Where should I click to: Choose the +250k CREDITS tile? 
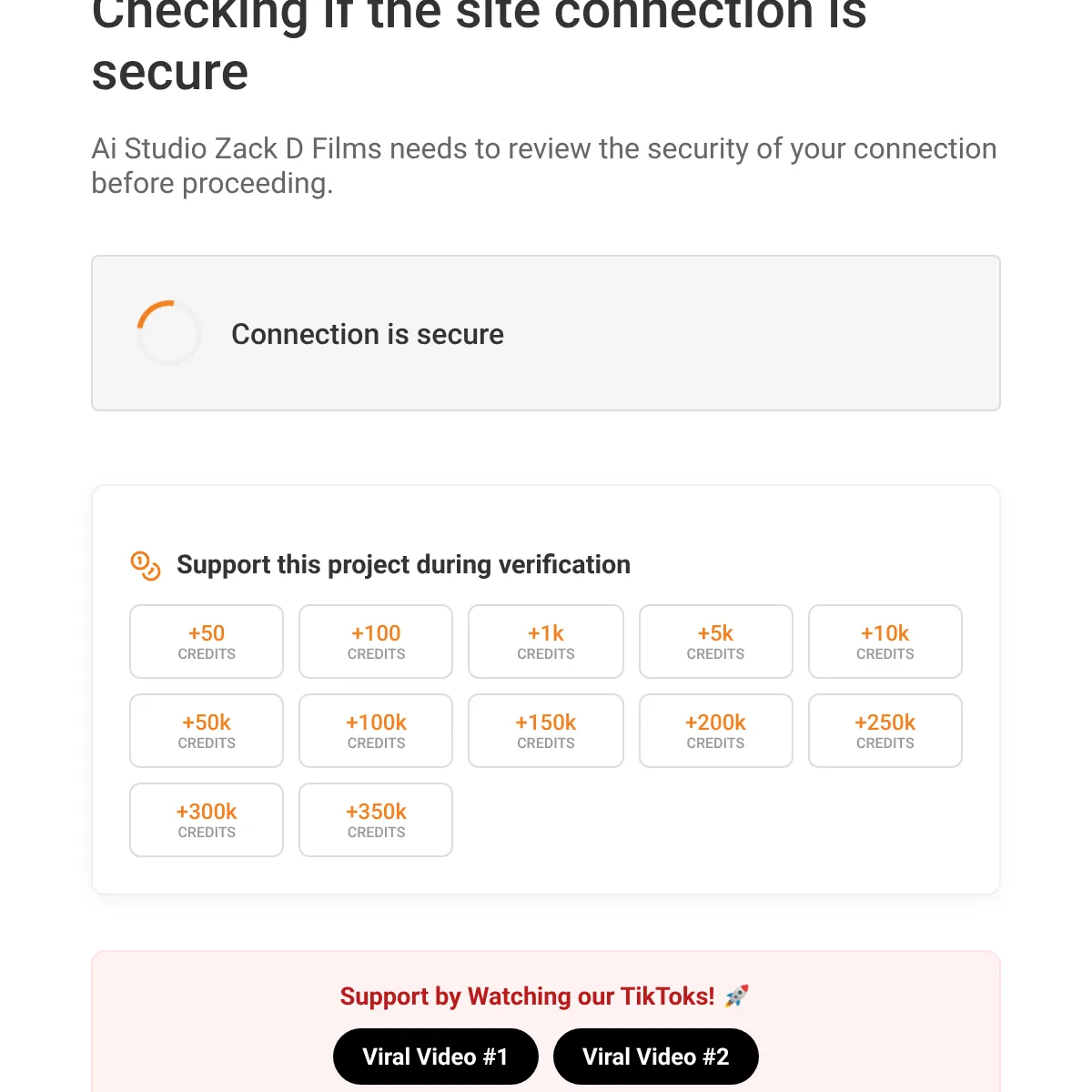pyautogui.click(x=885, y=731)
